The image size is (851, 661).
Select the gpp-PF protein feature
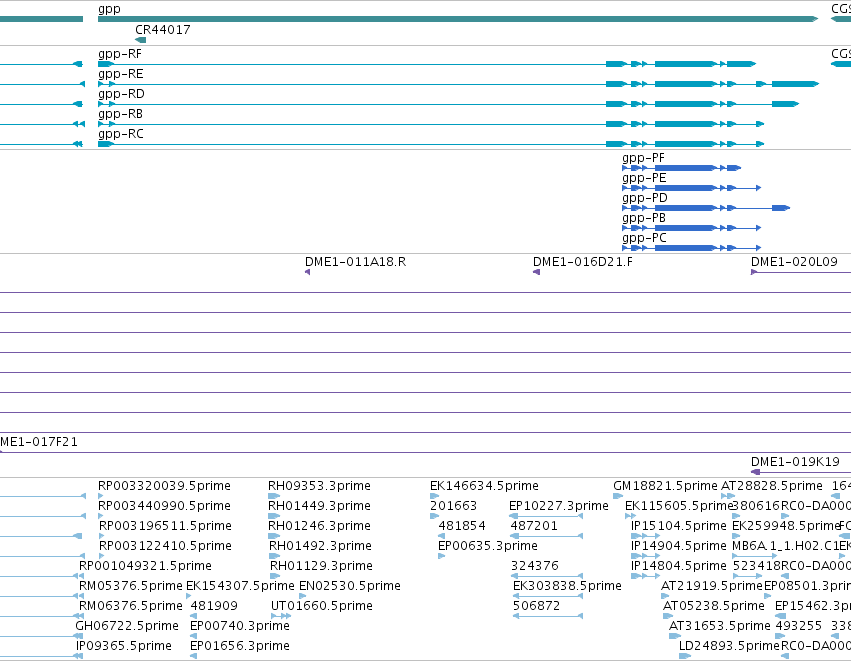click(x=682, y=168)
